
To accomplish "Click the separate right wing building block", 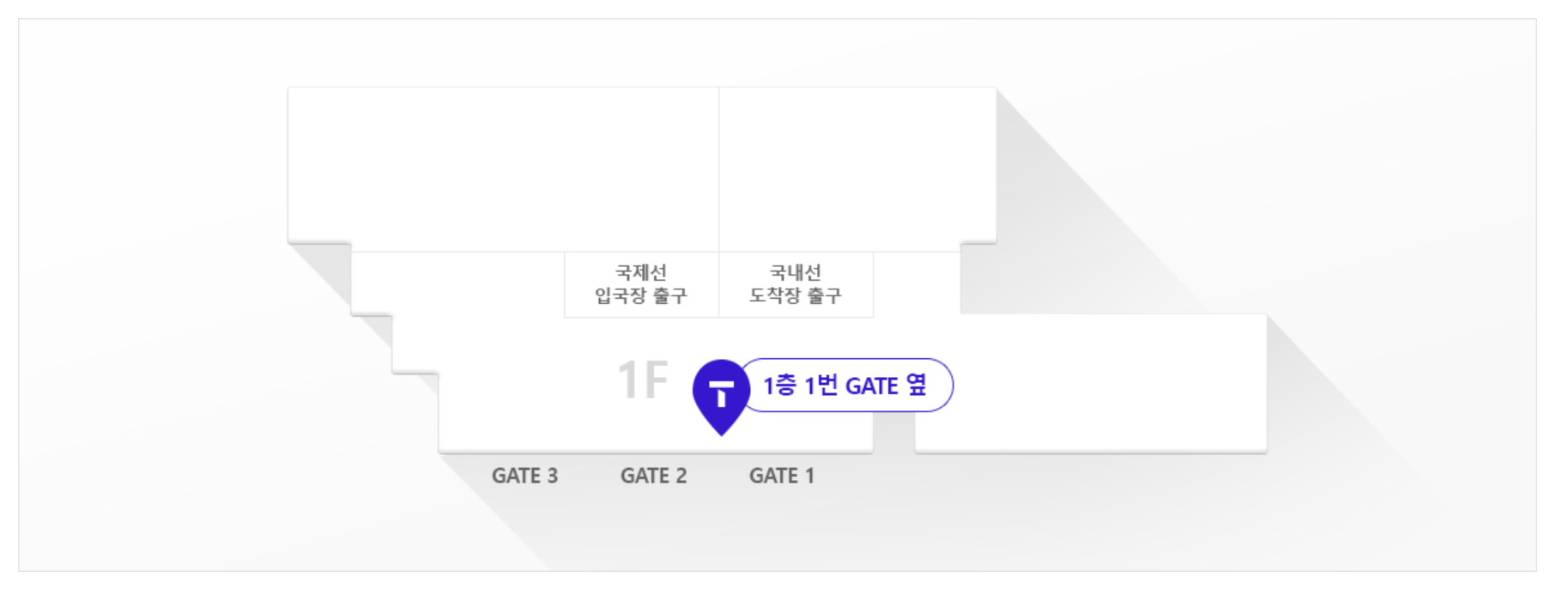I will [x=1091, y=383].
